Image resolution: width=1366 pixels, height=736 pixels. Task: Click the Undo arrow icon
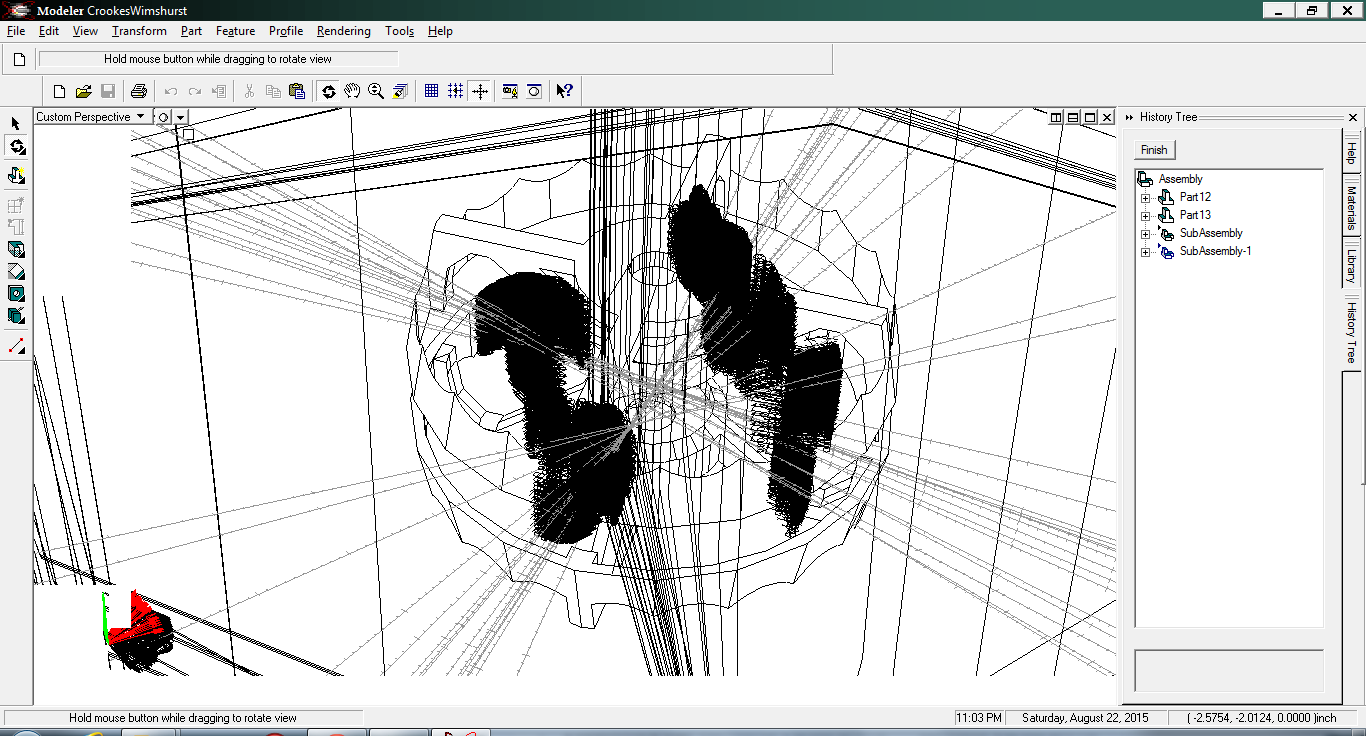[x=171, y=91]
